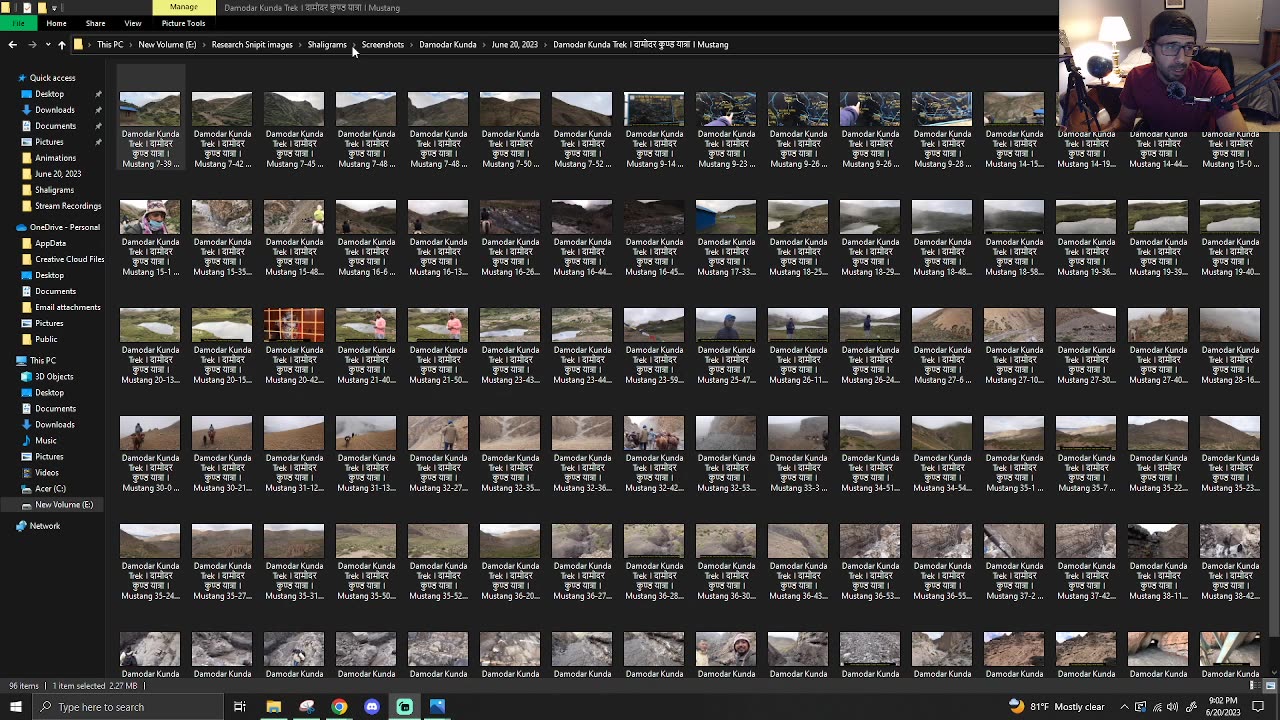The image size is (1280, 720).
Task: Navigate to Research Snipit images breadcrumb
Action: point(252,45)
